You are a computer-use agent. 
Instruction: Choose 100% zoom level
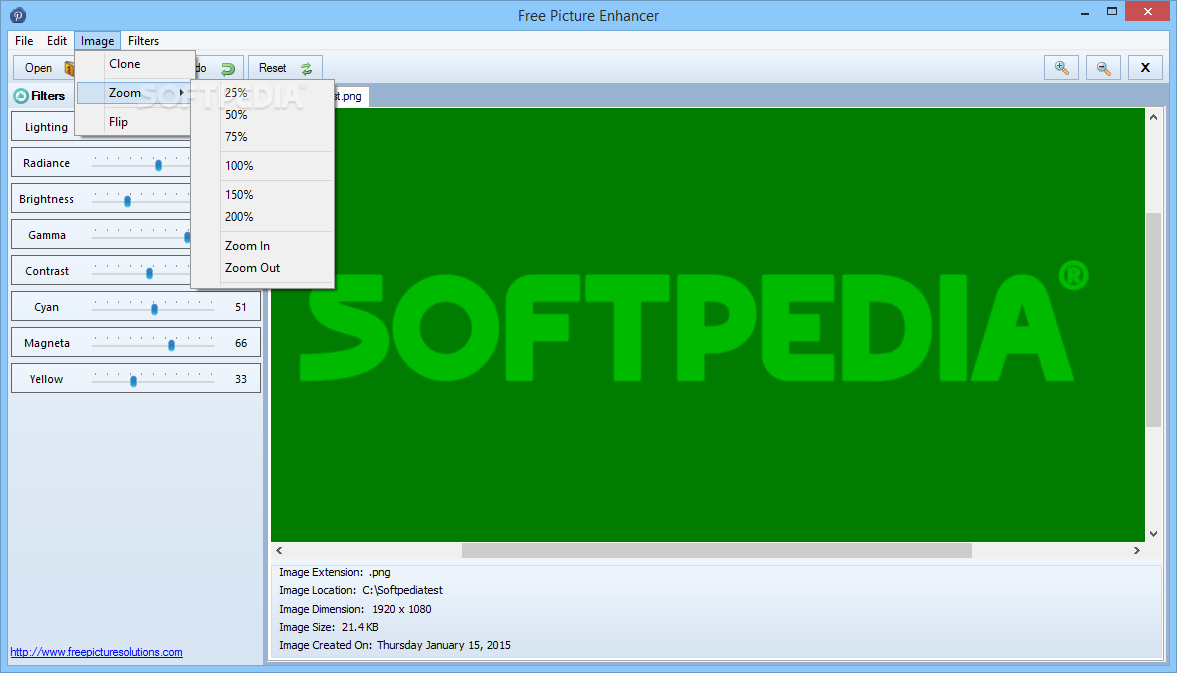(262, 166)
